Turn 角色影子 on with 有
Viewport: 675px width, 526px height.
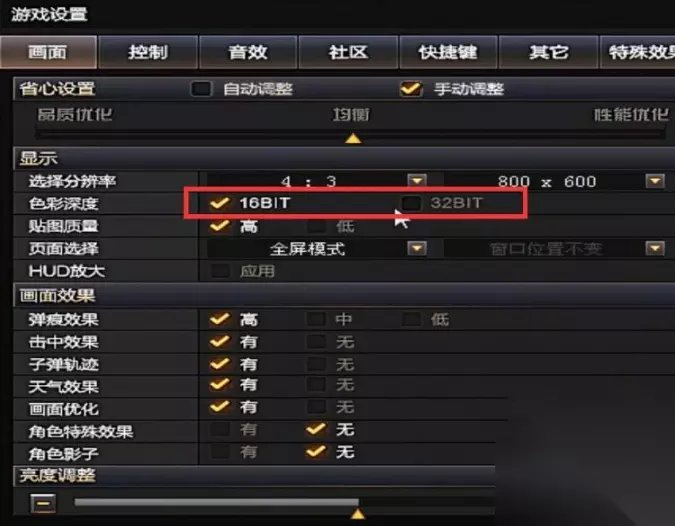coord(220,452)
